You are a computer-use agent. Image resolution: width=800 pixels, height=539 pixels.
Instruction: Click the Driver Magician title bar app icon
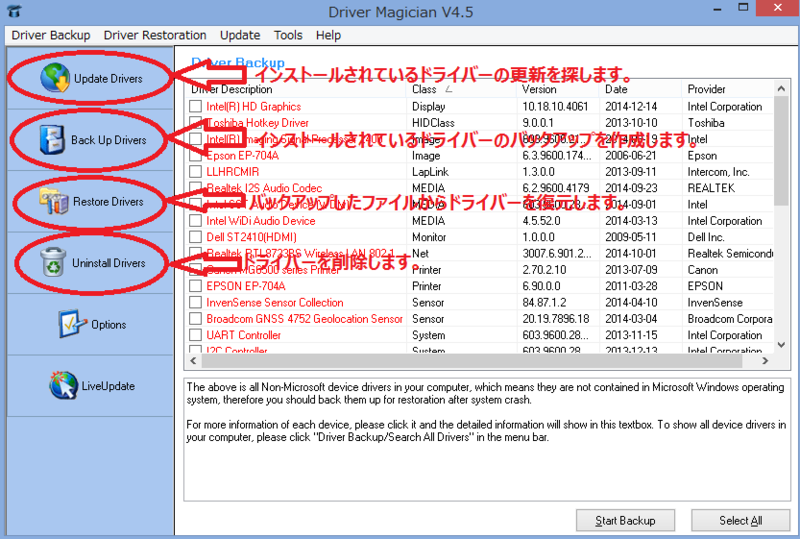[14, 11]
